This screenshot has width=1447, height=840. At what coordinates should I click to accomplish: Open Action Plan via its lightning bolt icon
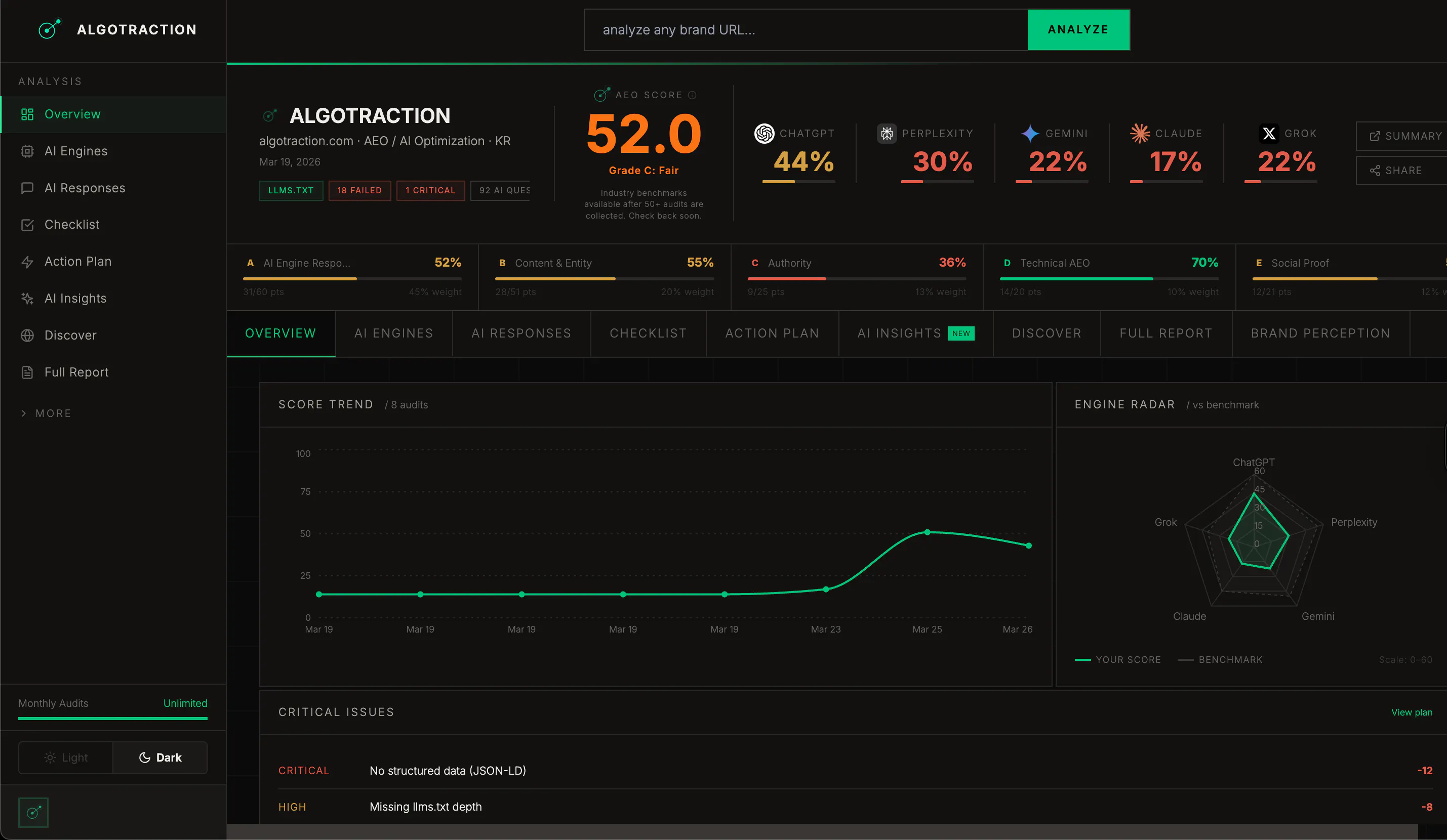27,262
